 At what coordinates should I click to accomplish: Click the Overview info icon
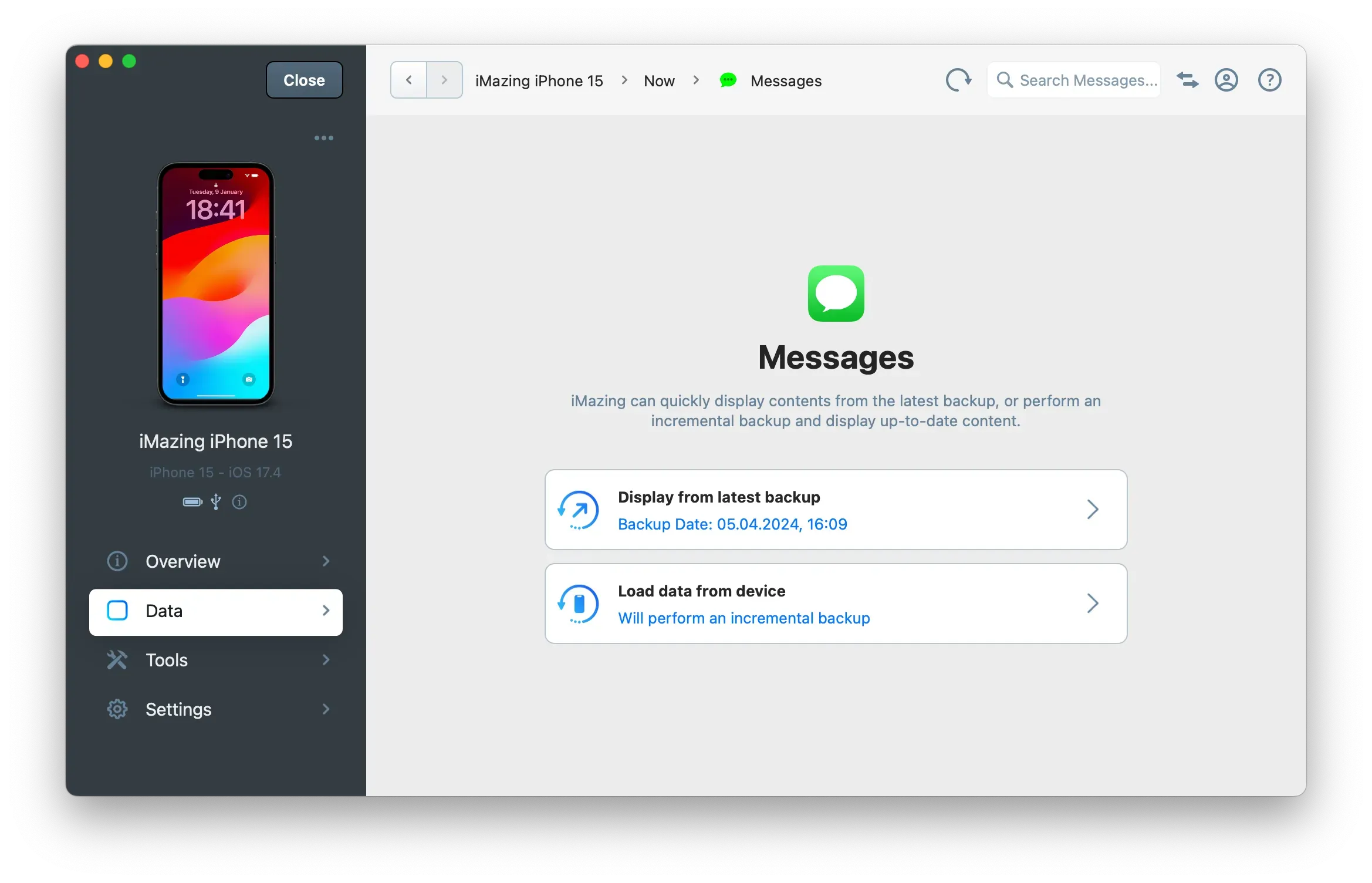[117, 561]
